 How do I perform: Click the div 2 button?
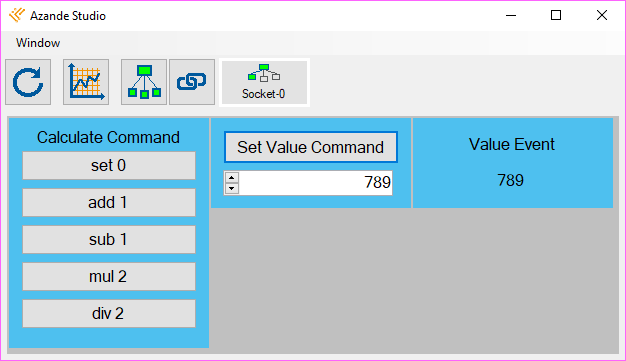click(109, 313)
